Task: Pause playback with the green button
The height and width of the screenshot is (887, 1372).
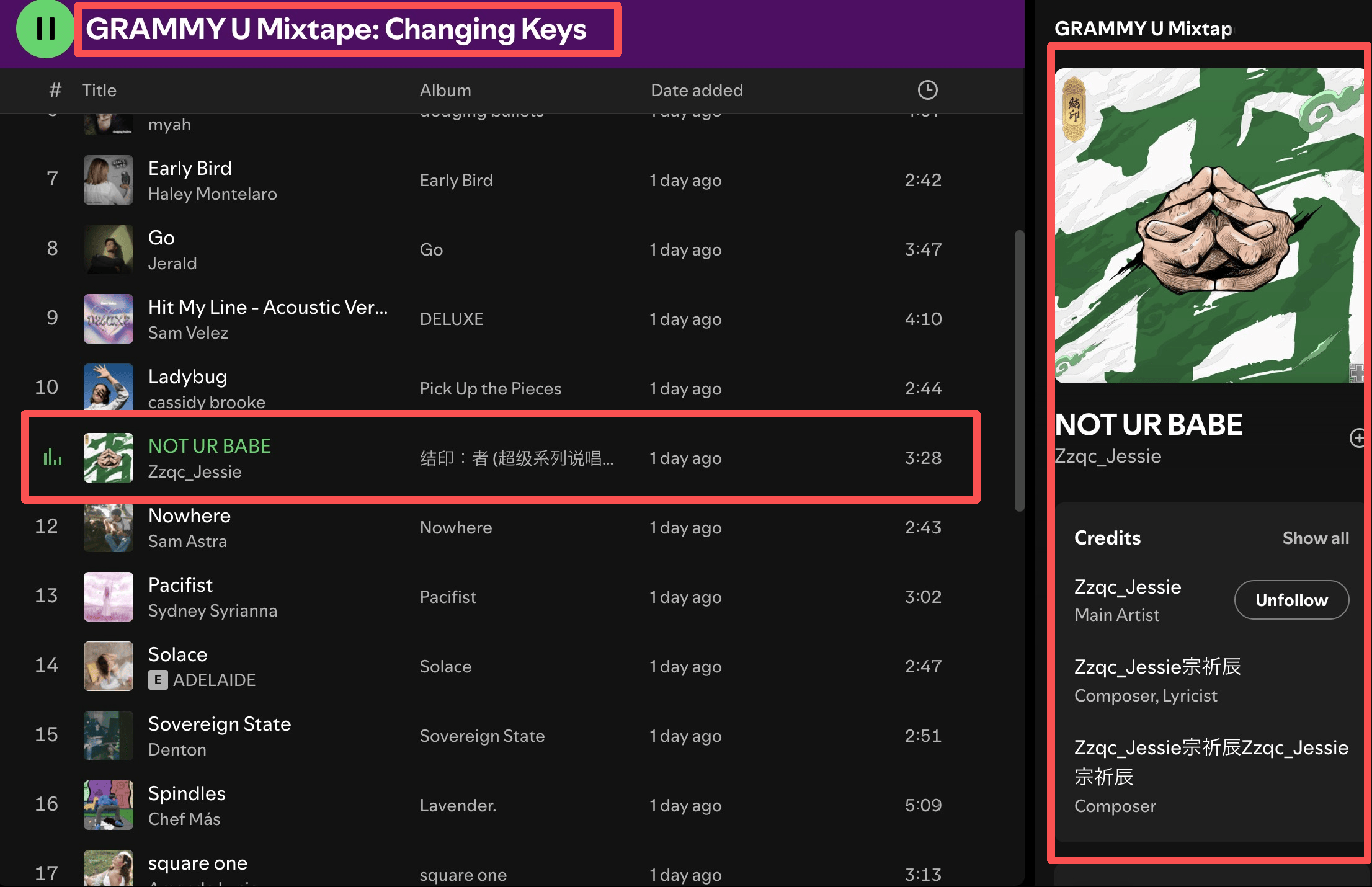Action: pyautogui.click(x=45, y=29)
